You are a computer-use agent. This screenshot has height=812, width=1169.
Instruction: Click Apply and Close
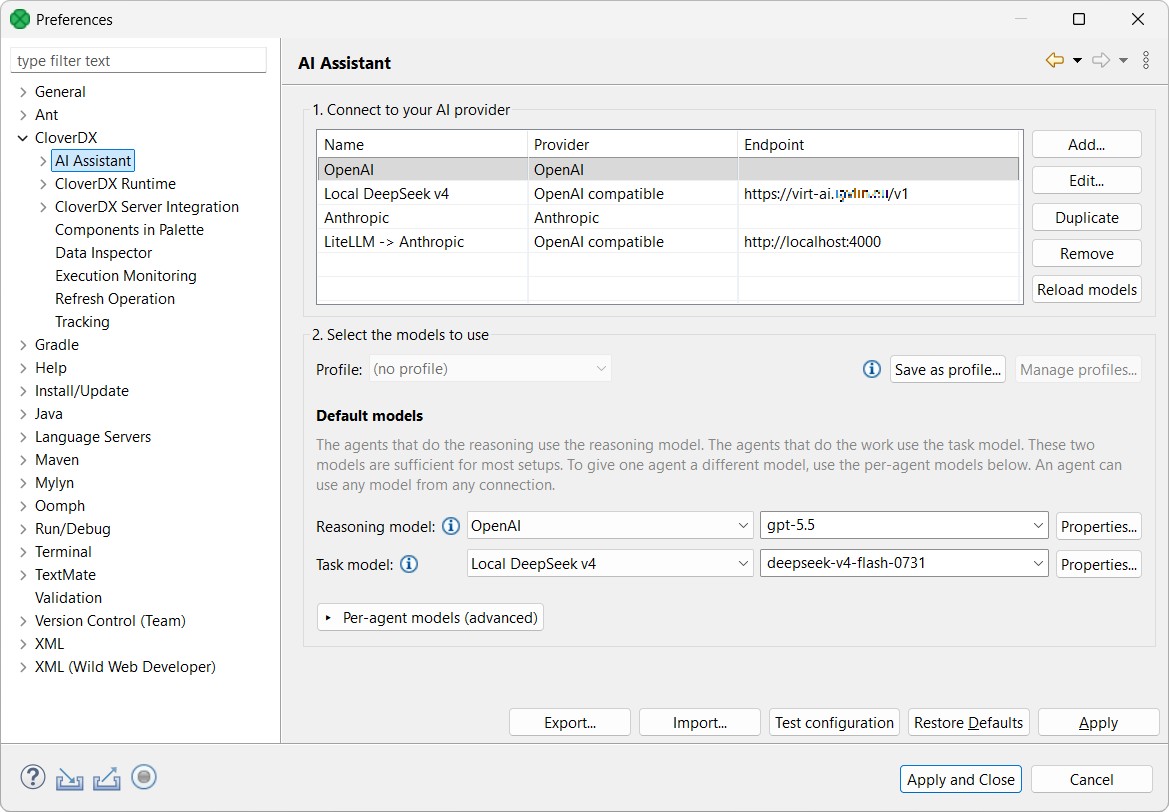point(960,779)
